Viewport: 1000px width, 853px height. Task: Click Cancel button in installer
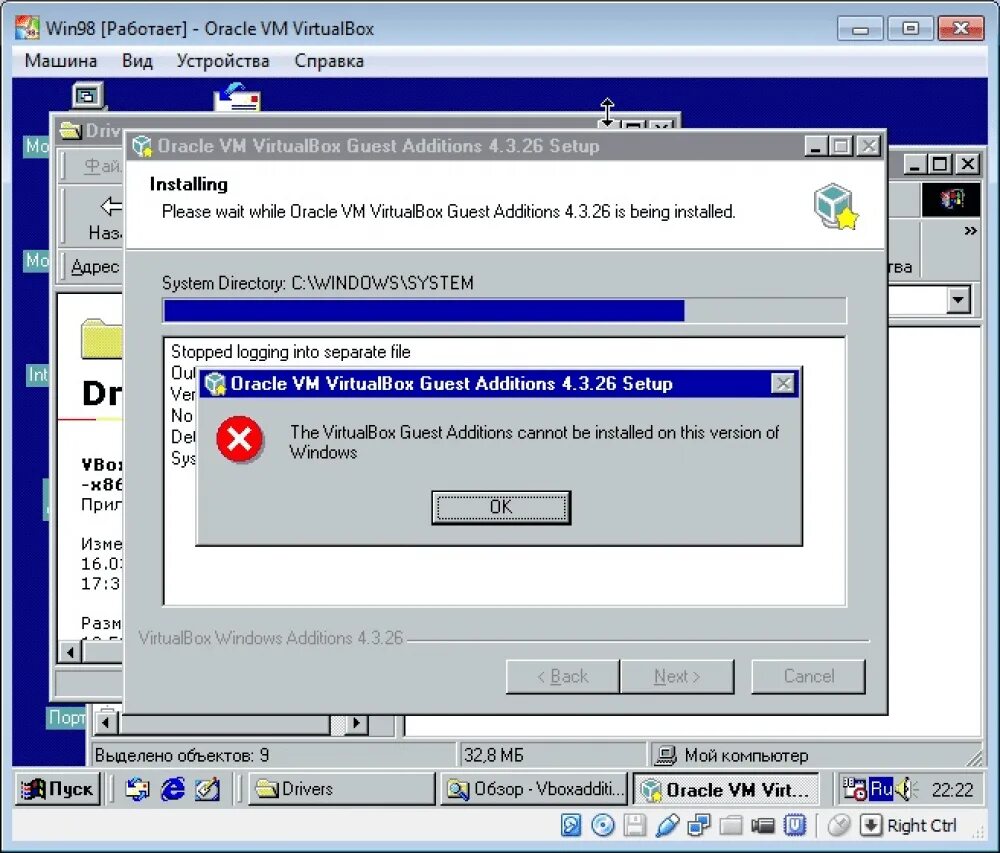(x=809, y=676)
